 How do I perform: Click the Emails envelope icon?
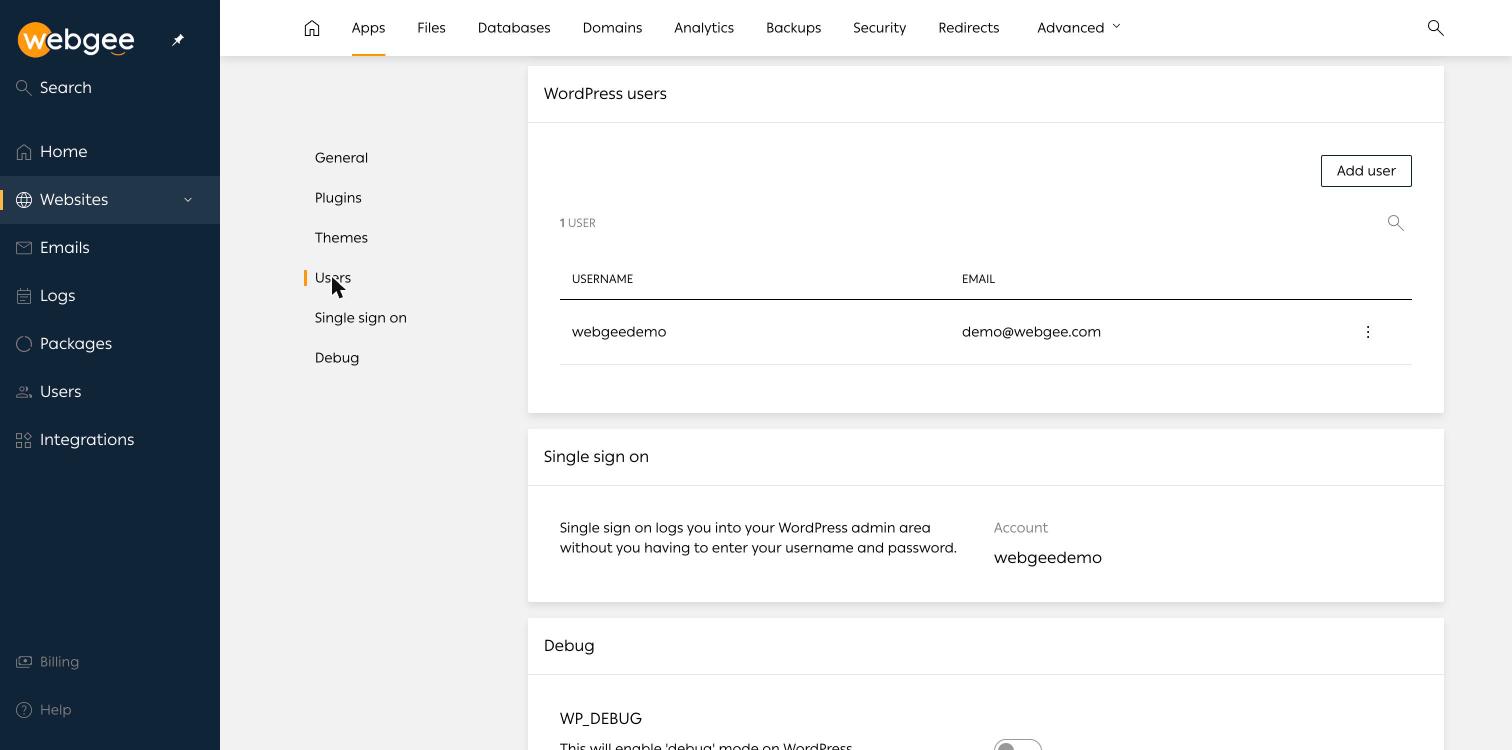(x=24, y=248)
